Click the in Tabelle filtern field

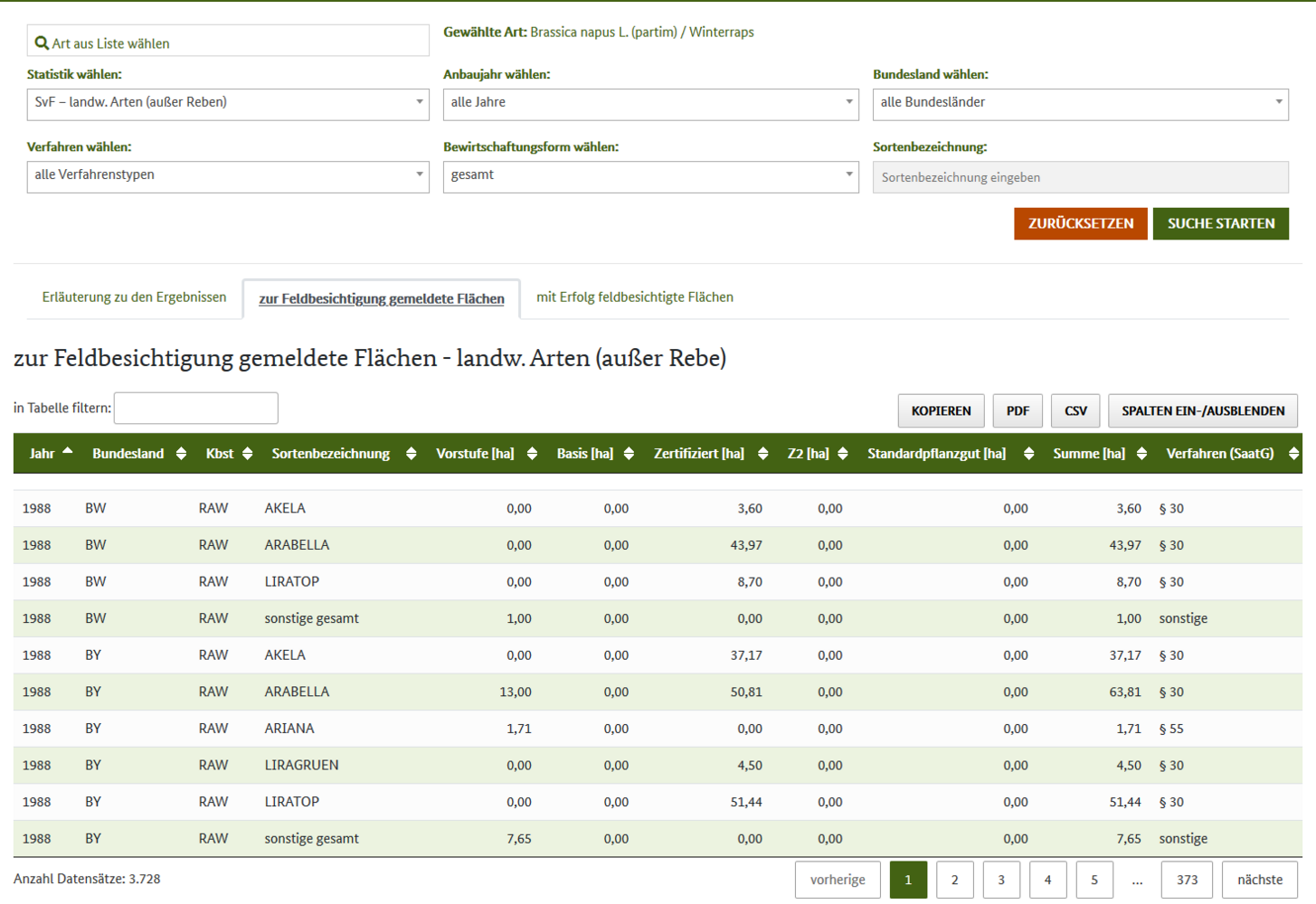195,408
